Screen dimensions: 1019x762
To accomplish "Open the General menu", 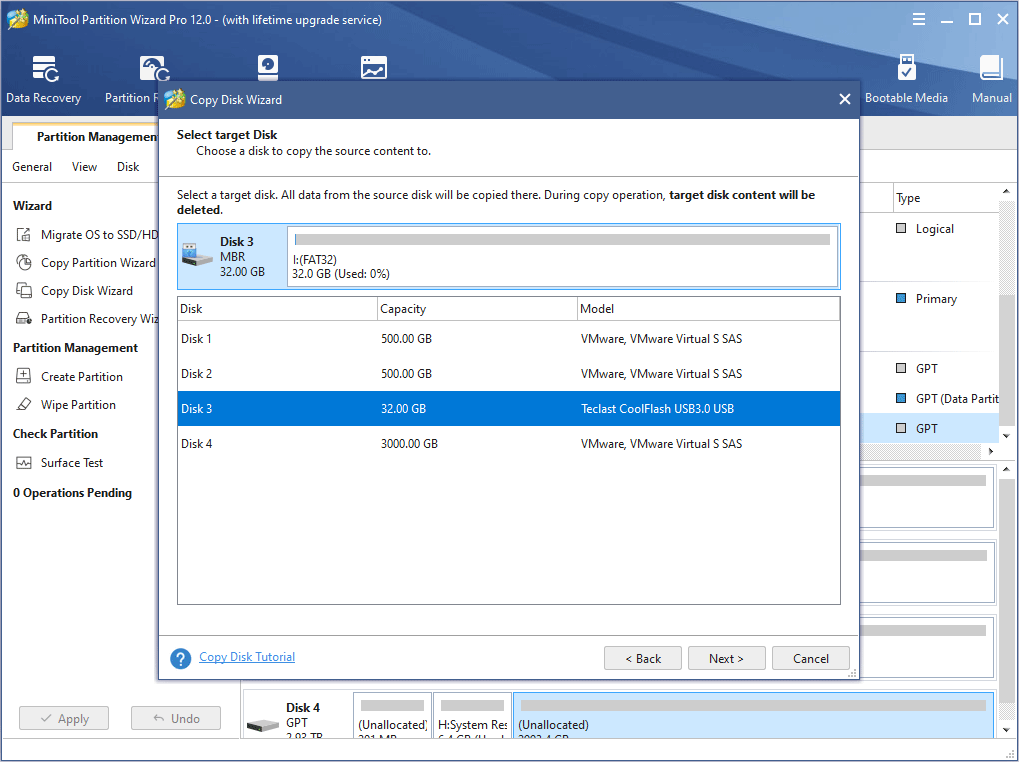I will pos(32,167).
